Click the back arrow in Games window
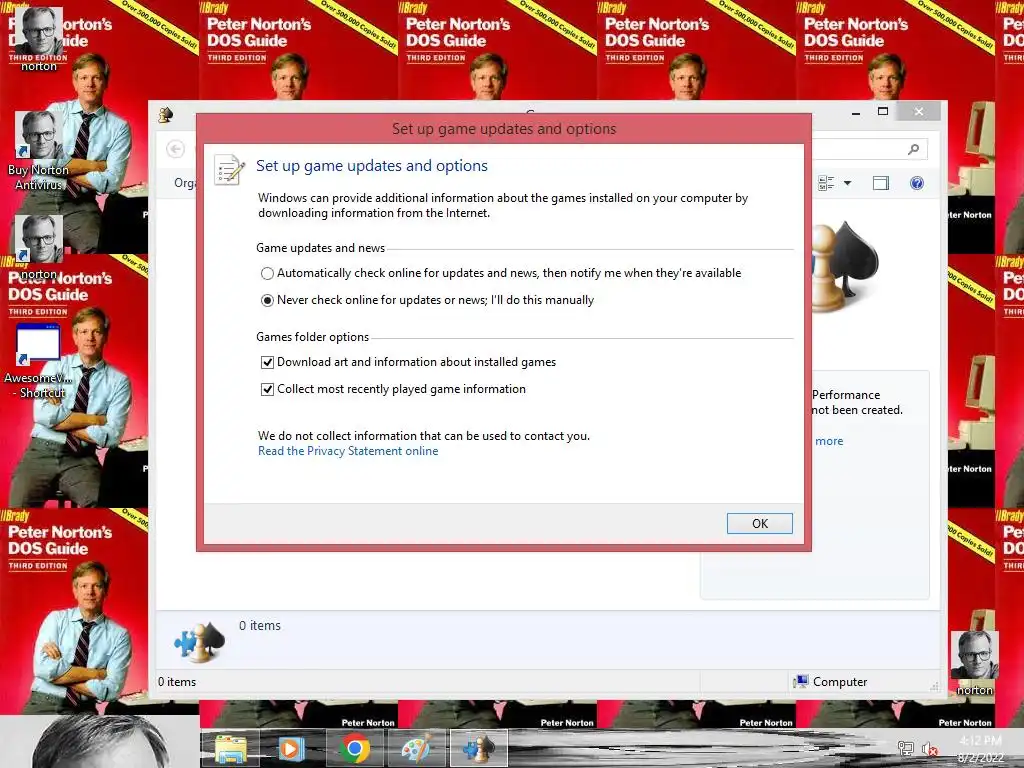Viewport: 1024px width, 768px height. pos(175,150)
